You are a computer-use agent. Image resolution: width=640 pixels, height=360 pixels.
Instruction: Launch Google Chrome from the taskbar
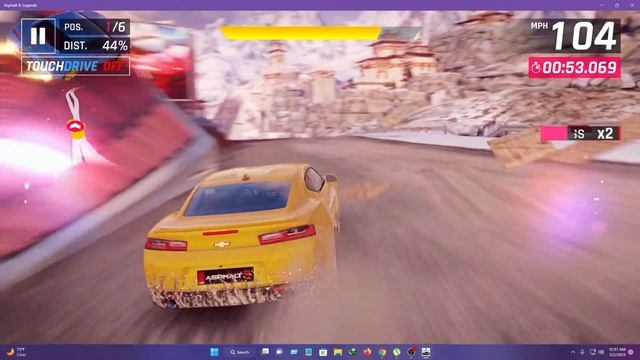tap(382, 352)
